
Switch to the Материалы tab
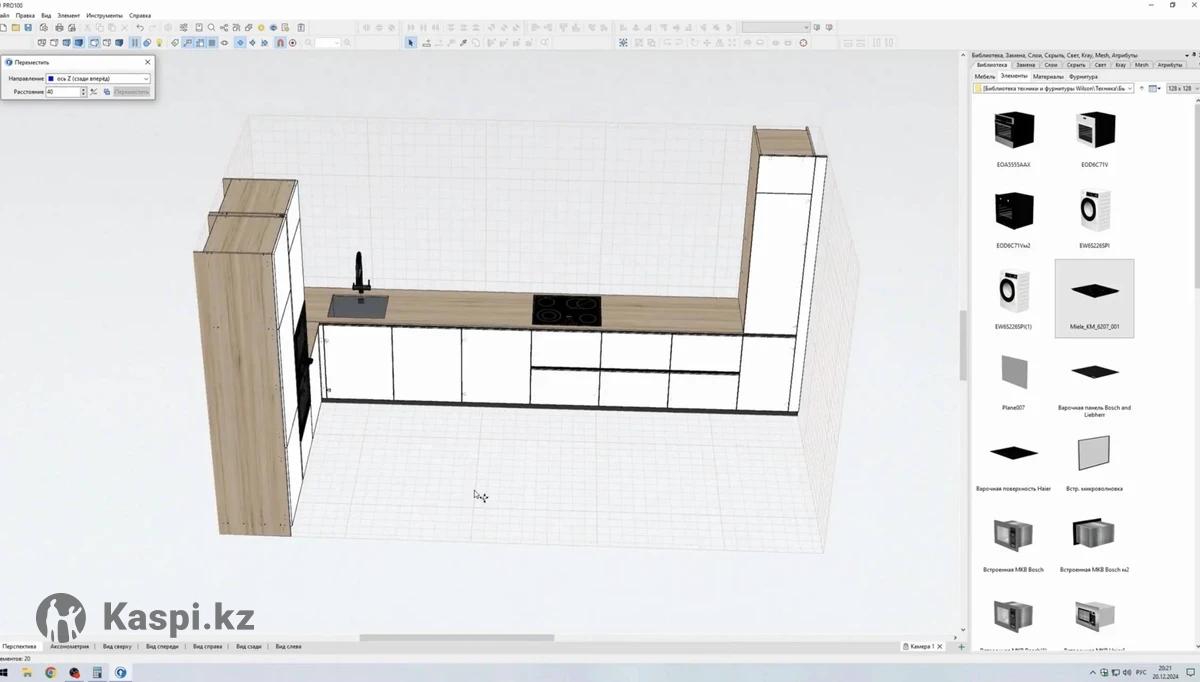(1048, 76)
